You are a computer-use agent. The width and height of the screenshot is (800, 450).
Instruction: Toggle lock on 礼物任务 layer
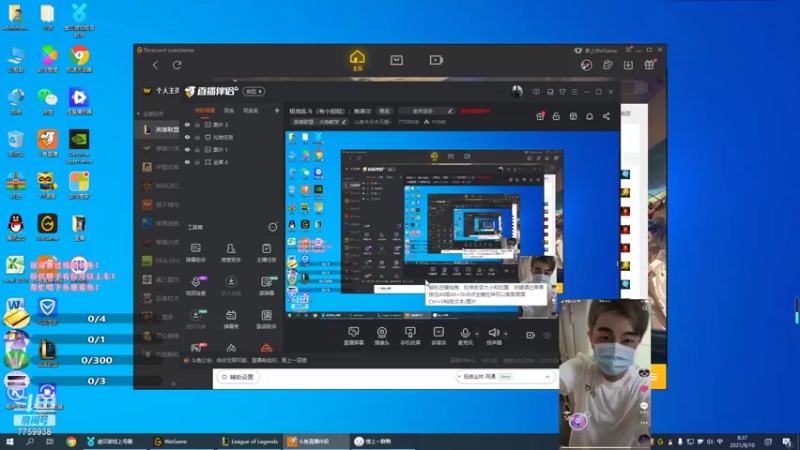click(x=197, y=137)
